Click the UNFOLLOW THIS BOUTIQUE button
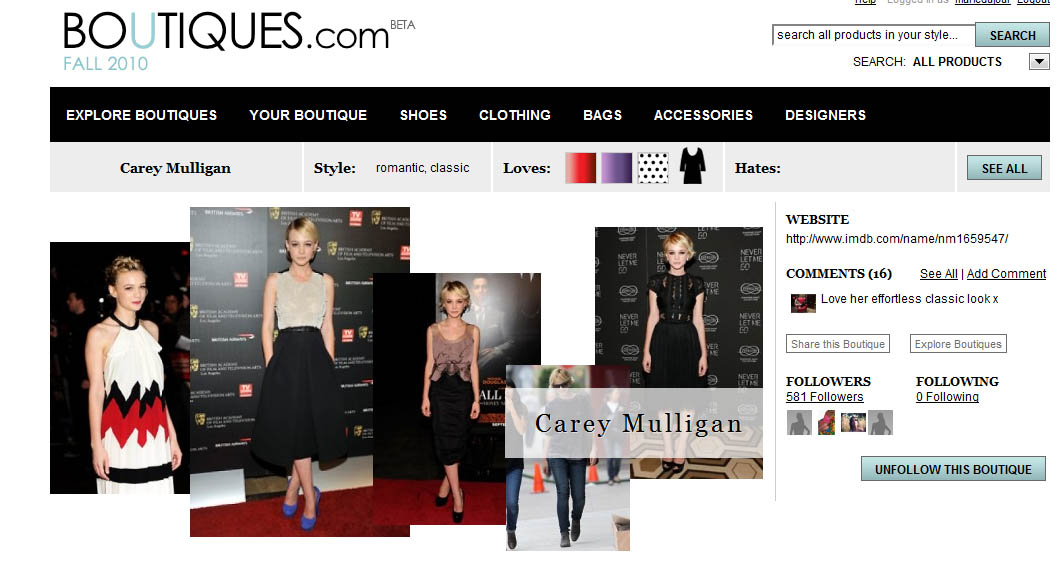 pyautogui.click(x=953, y=469)
